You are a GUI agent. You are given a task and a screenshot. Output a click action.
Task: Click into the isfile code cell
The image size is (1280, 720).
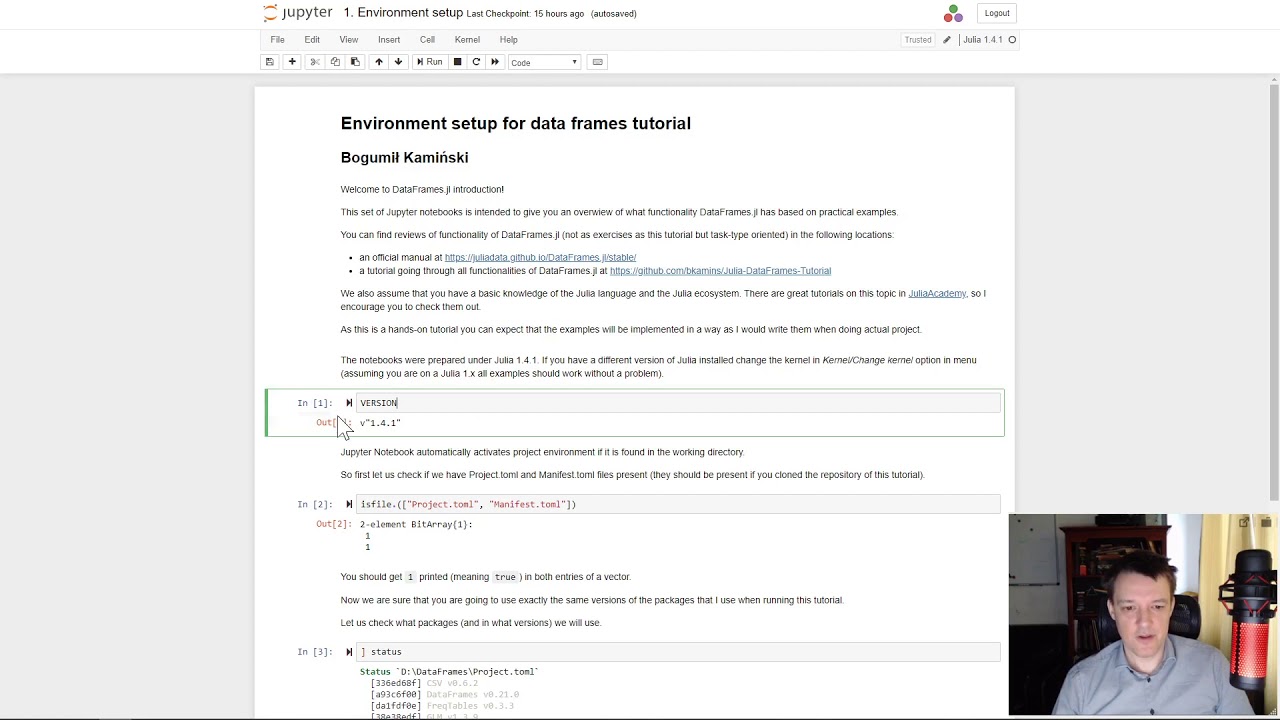point(678,504)
